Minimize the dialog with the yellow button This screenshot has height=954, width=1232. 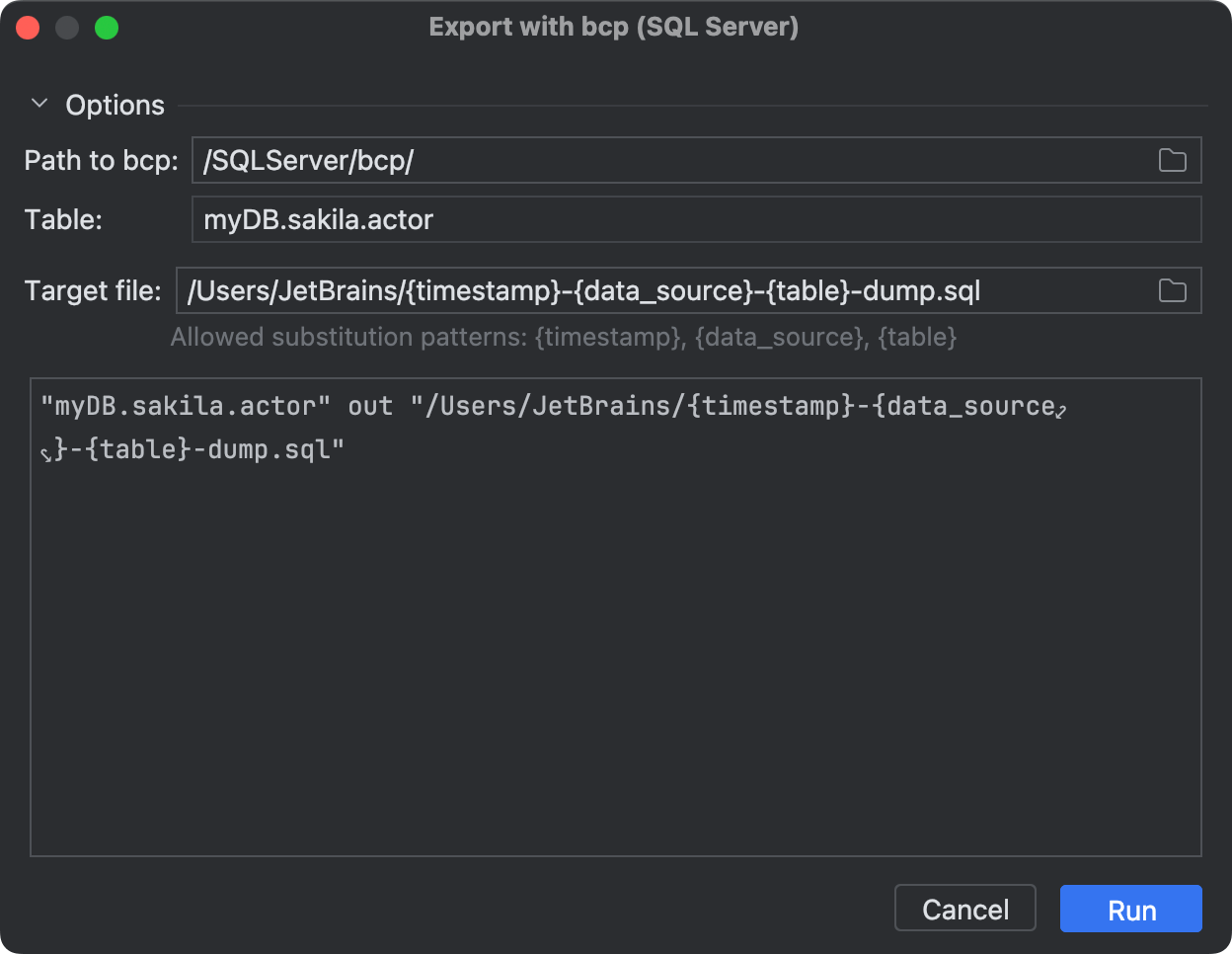click(67, 28)
